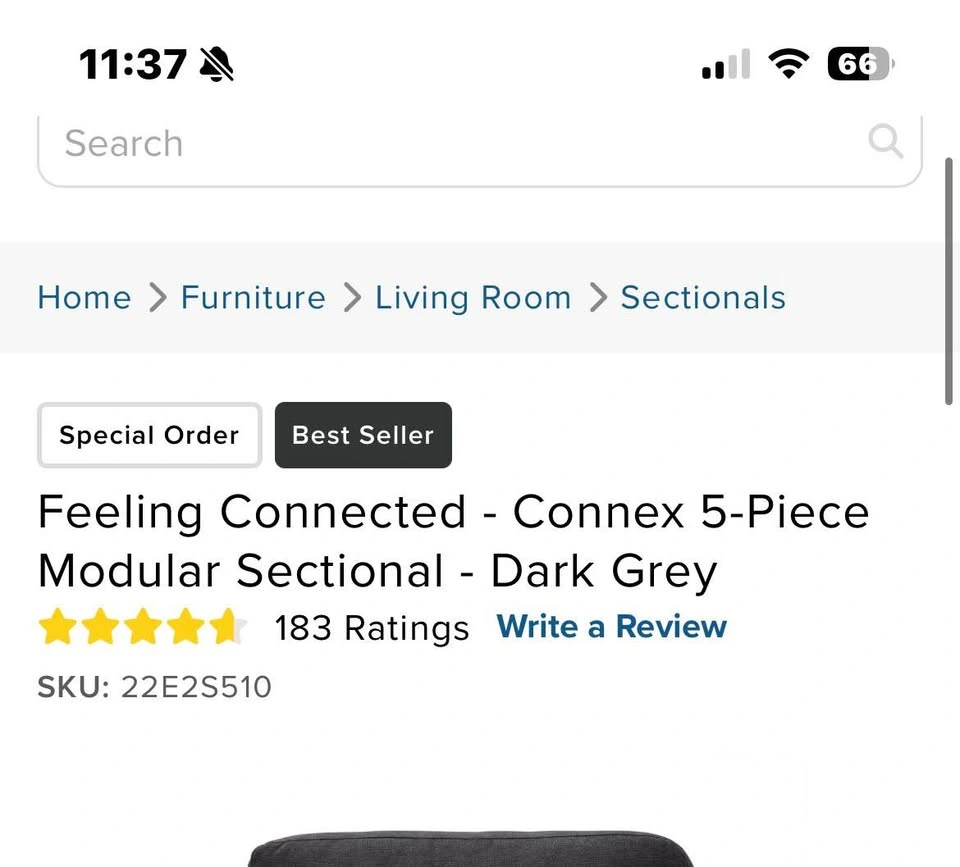960x867 pixels.
Task: Open the Write a Review link
Action: [611, 627]
